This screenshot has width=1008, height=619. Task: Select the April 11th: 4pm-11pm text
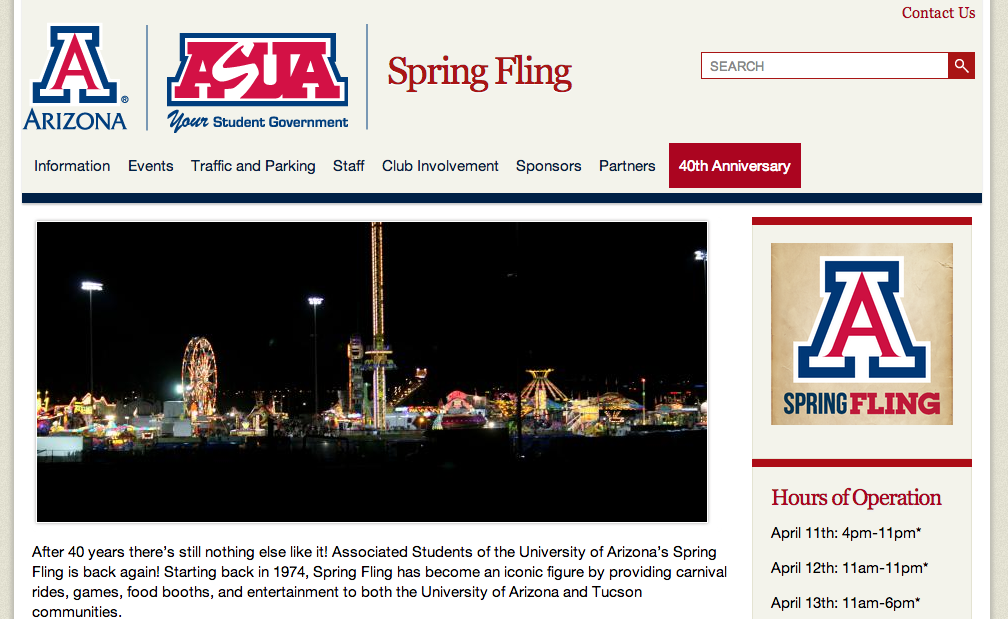pos(846,533)
